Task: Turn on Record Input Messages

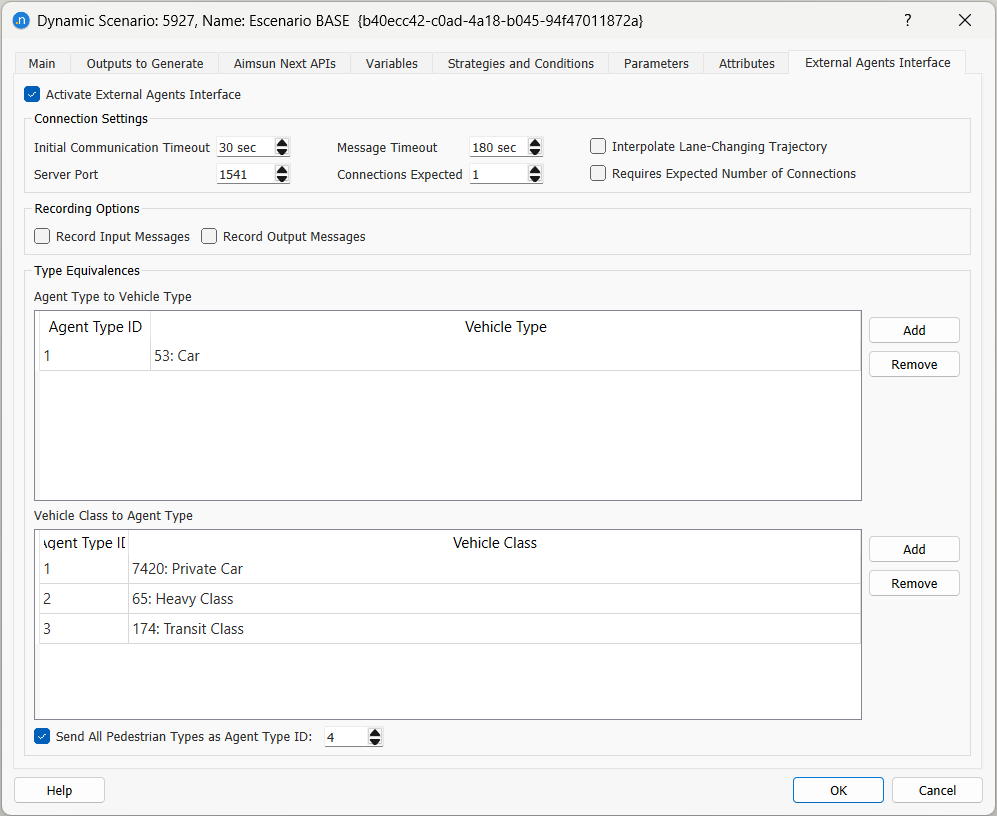Action: (x=41, y=236)
